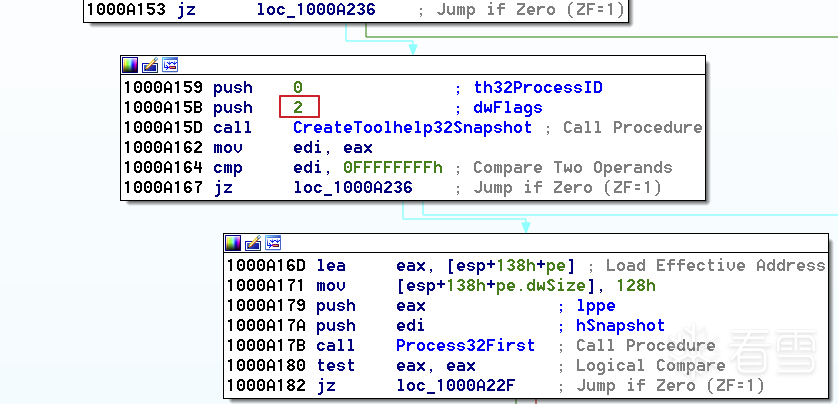The image size is (838, 404).
Task: Click pe.dwSize operand text
Action: pos(541,285)
